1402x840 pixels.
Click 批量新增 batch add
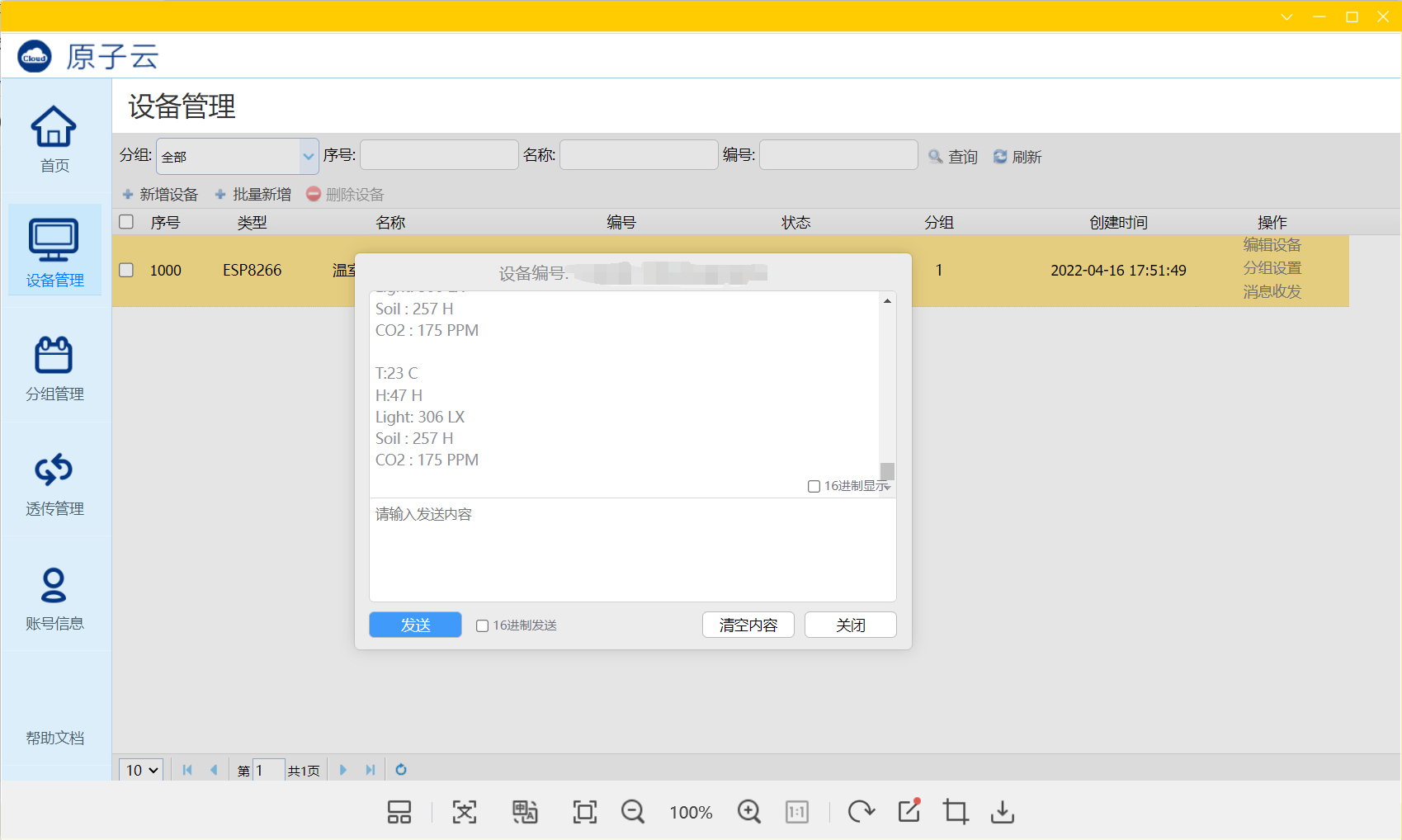tap(253, 194)
